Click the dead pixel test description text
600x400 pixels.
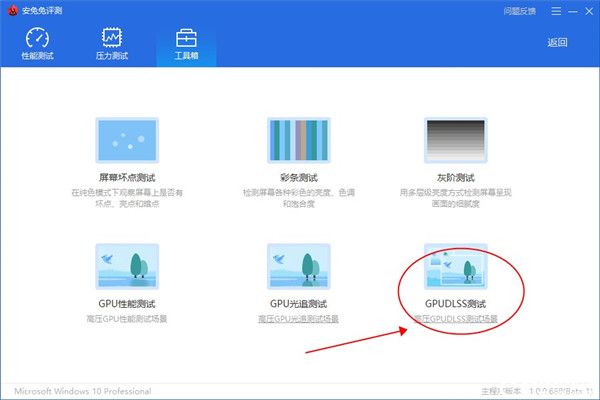[x=127, y=198]
